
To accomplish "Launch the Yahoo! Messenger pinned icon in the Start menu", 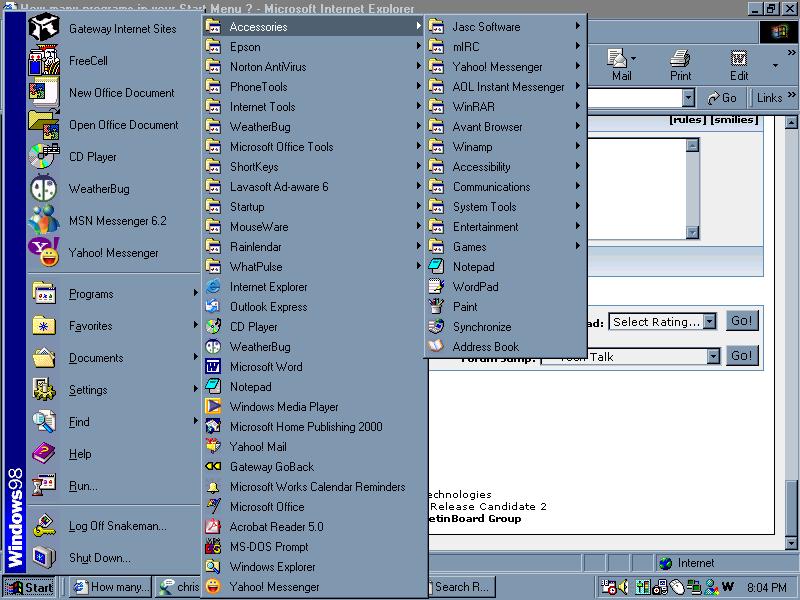I will [x=44, y=253].
